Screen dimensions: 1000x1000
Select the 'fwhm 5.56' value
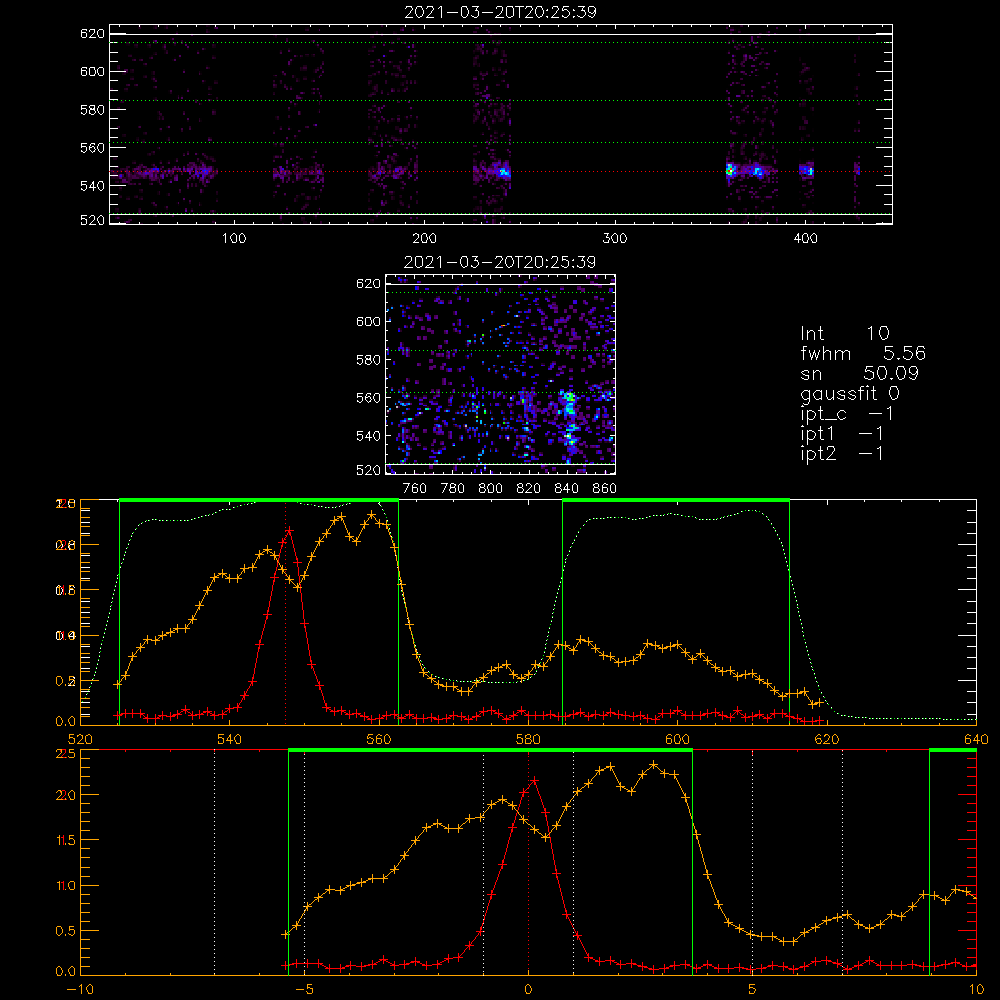[862, 353]
